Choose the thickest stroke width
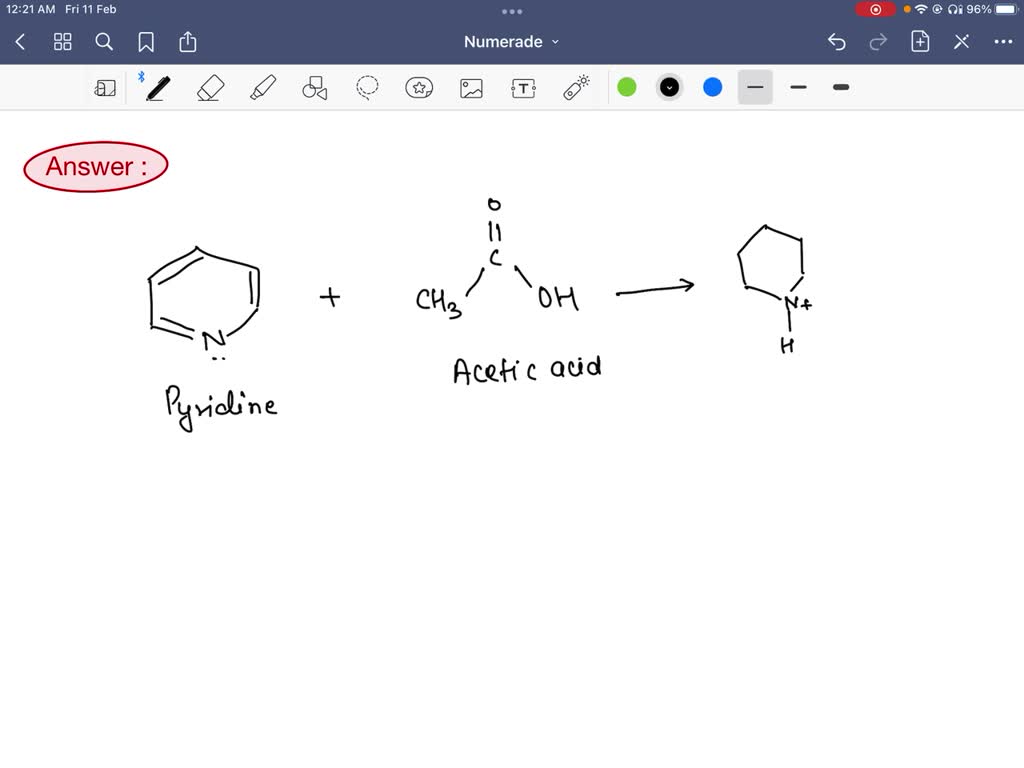Image resolution: width=1024 pixels, height=768 pixels. (x=840, y=87)
